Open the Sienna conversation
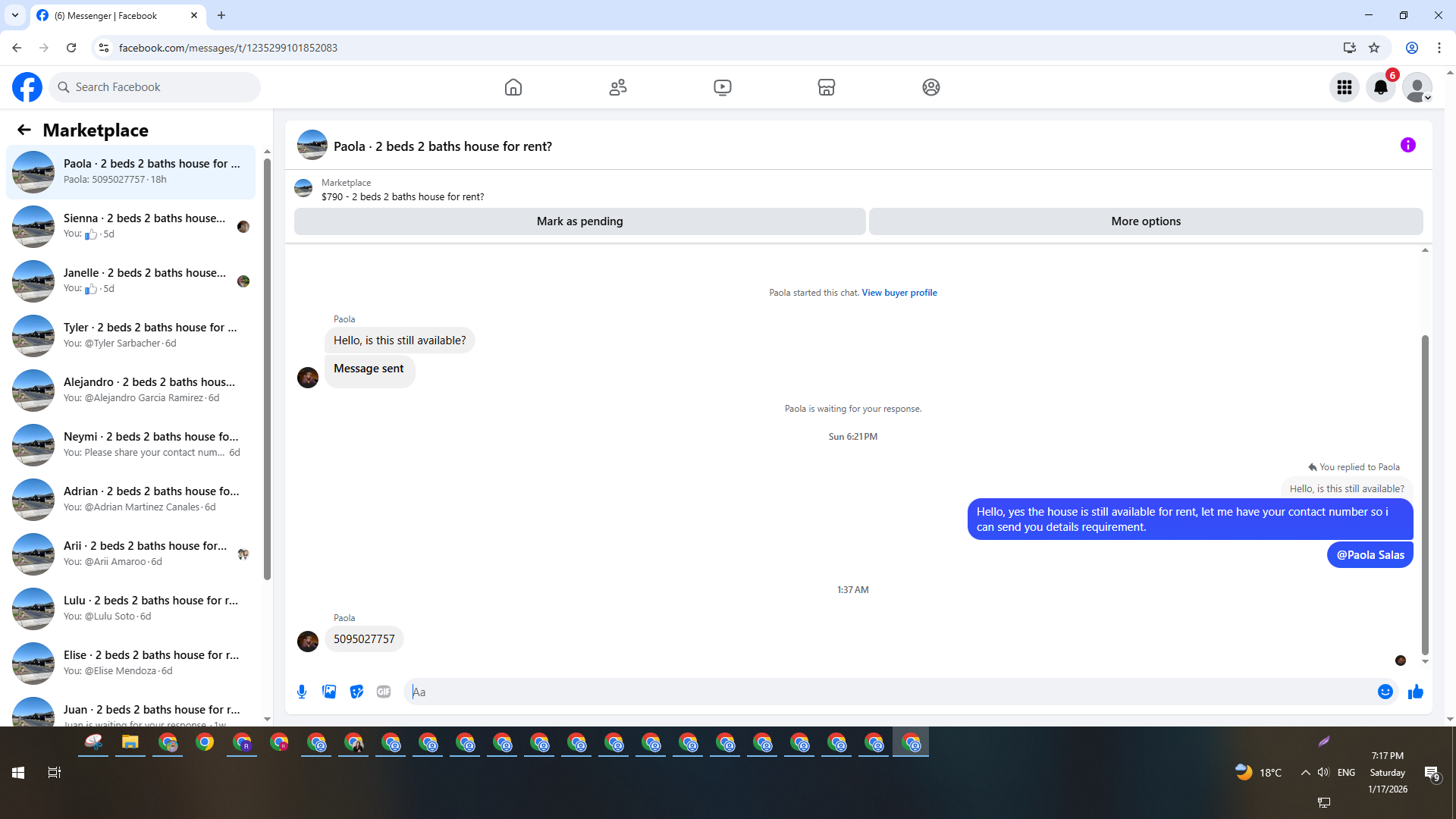The width and height of the screenshot is (1456, 819). [x=144, y=226]
